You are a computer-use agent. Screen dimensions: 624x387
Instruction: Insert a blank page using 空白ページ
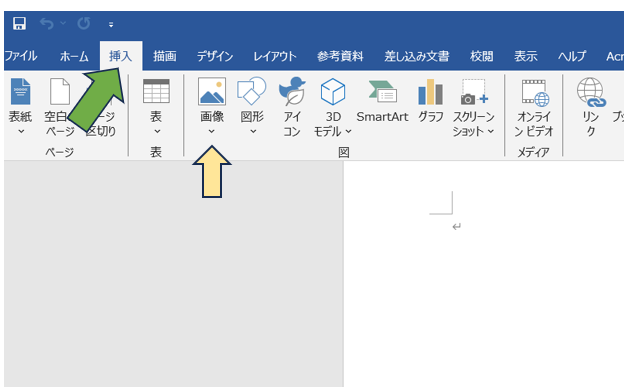[x=59, y=107]
